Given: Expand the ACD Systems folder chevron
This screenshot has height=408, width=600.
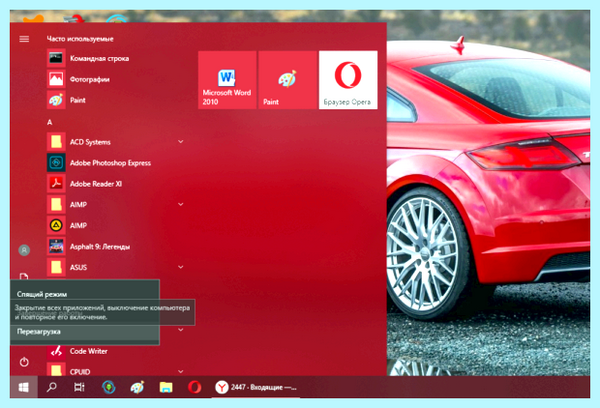Looking at the screenshot, I should 181,142.
